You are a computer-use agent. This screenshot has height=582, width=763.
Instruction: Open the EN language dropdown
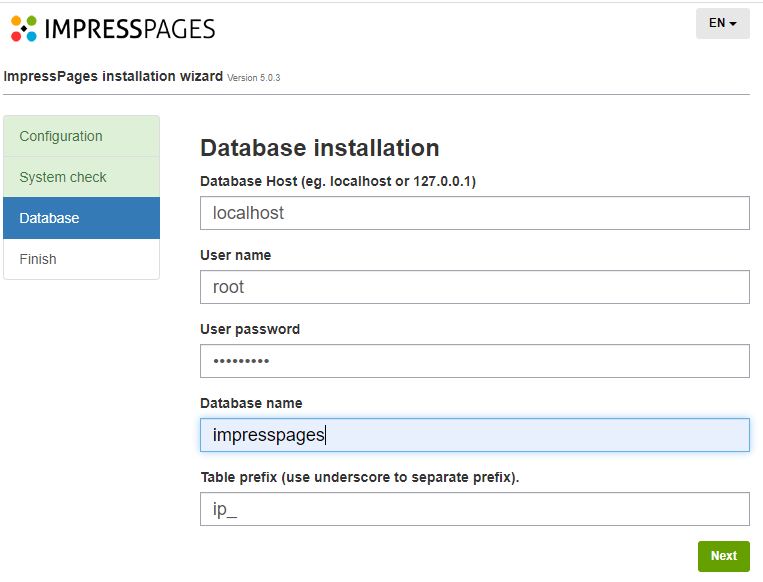(722, 23)
